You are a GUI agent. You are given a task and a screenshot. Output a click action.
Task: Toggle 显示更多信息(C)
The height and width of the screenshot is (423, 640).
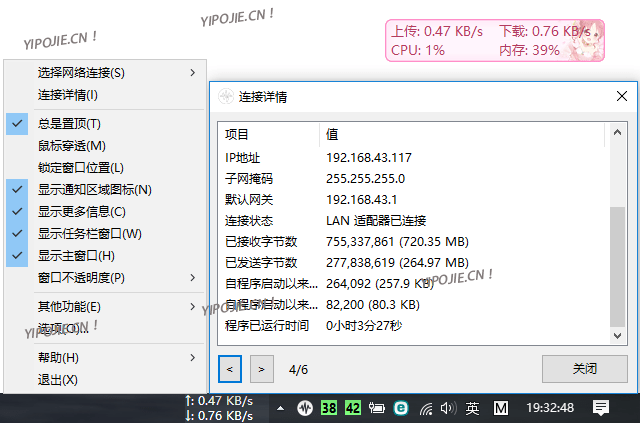tap(105, 212)
